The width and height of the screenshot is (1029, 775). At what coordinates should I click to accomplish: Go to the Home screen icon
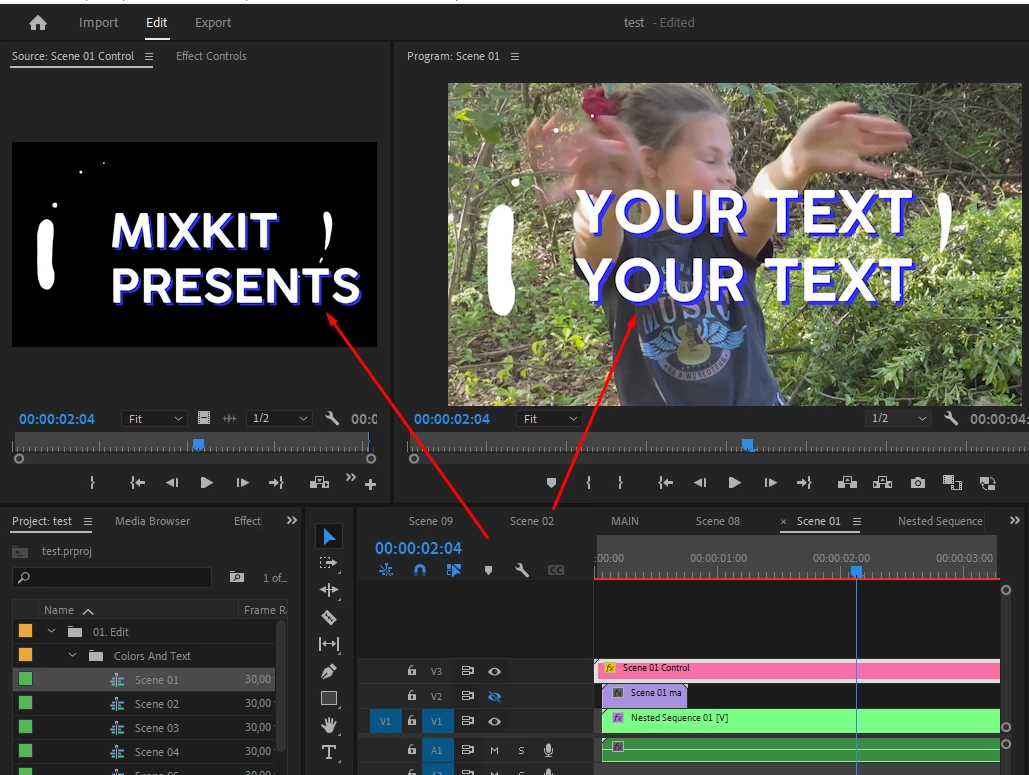[38, 23]
